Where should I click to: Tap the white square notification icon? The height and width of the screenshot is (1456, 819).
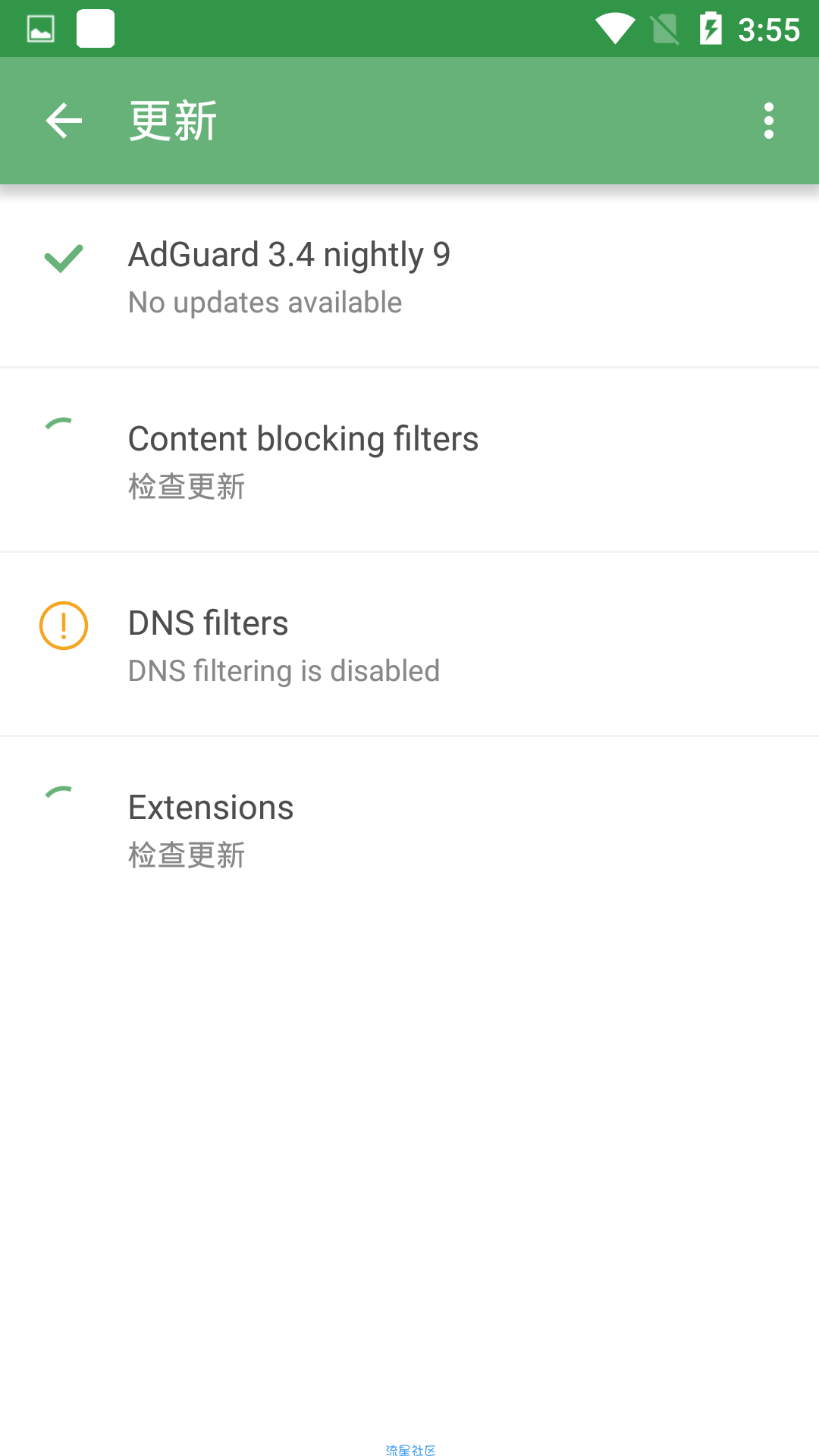pos(96,29)
